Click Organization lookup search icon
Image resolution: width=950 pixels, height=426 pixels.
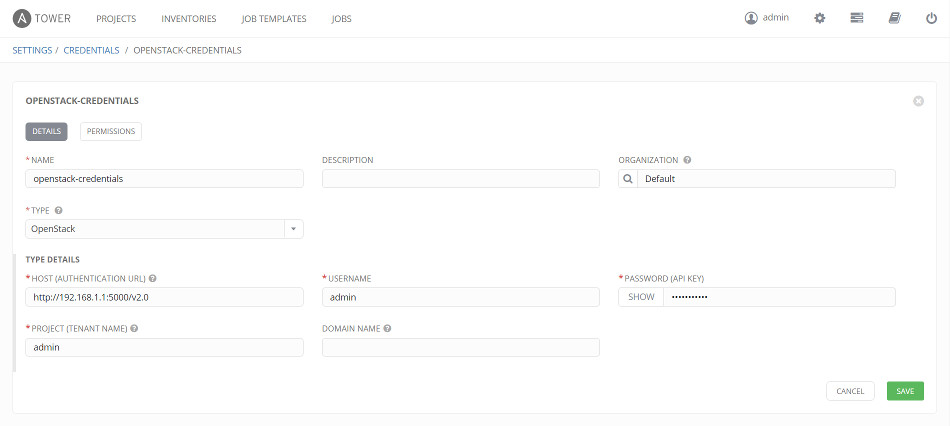pyautogui.click(x=628, y=179)
